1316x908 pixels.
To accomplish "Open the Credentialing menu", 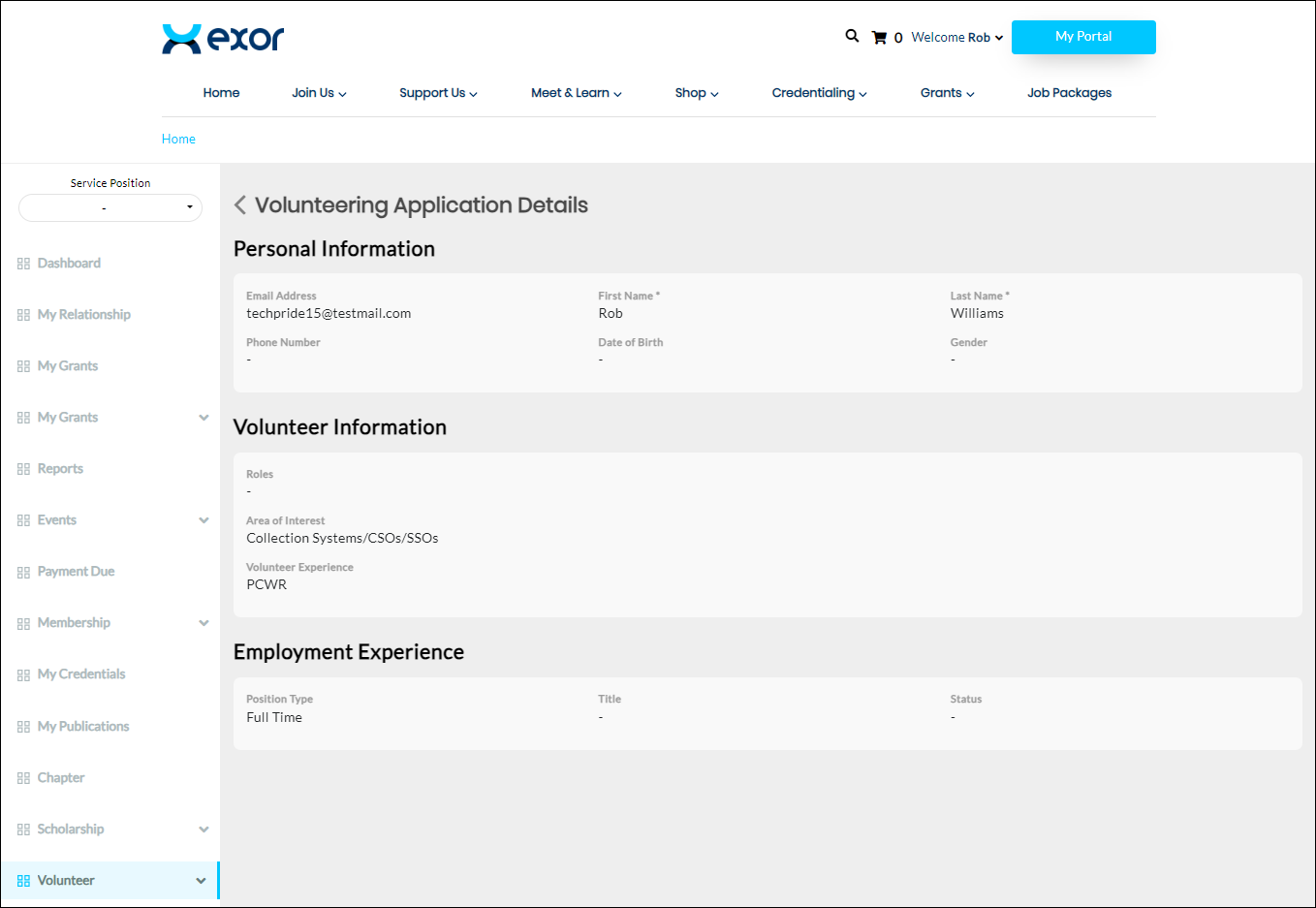I will coord(819,93).
